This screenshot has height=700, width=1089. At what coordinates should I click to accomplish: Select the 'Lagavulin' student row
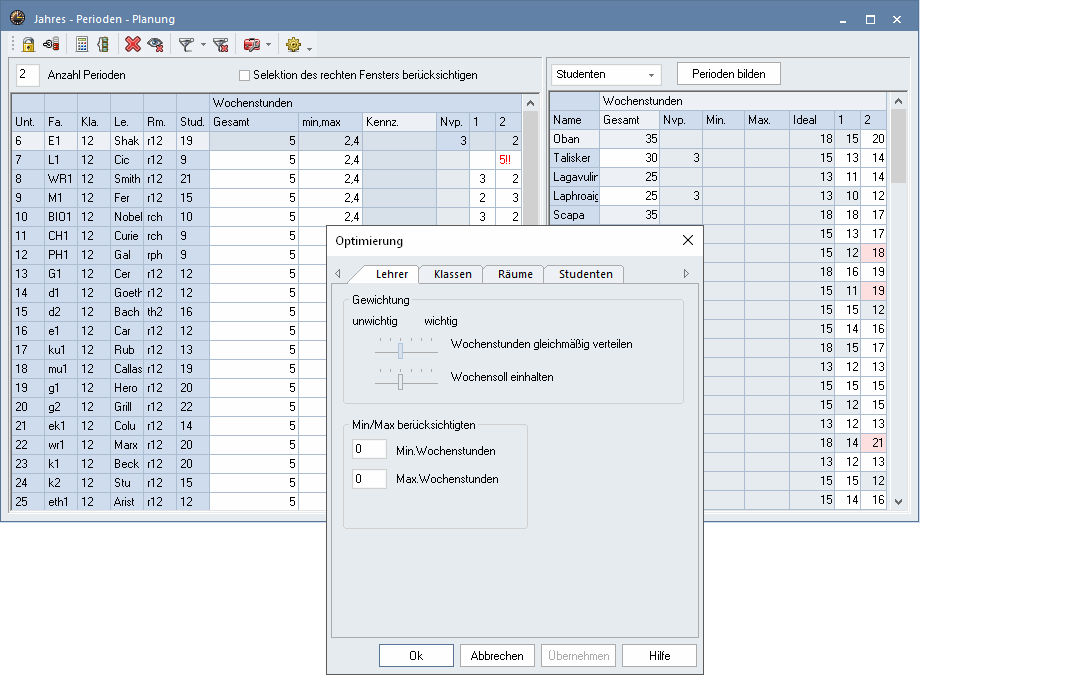(x=718, y=177)
